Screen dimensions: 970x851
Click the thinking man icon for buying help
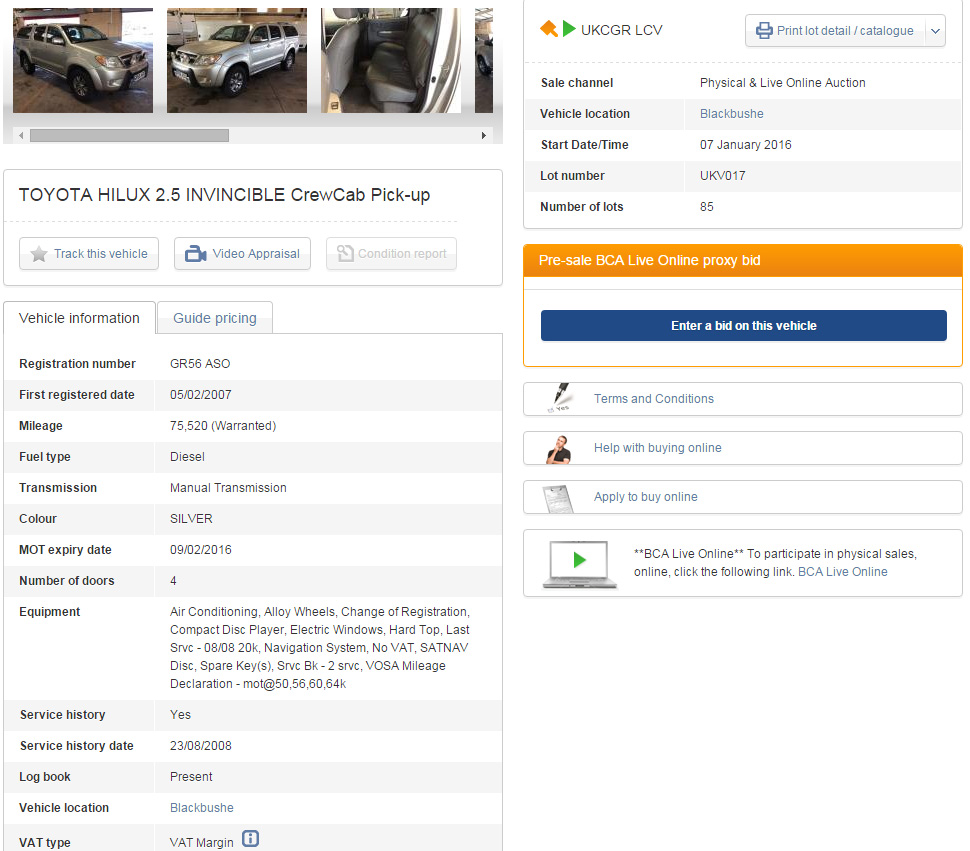pyautogui.click(x=559, y=449)
